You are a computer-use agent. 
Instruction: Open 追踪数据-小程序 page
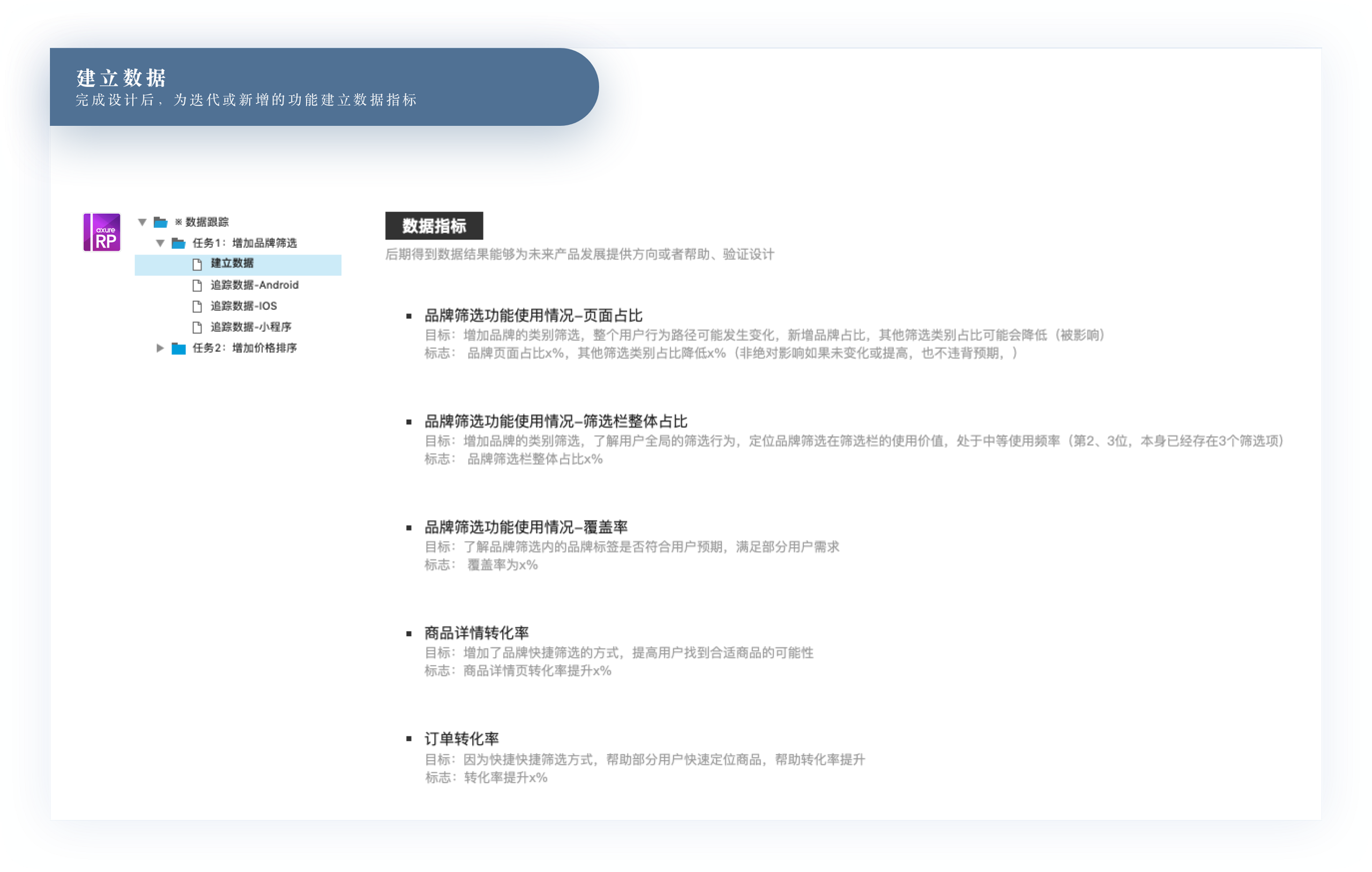tap(251, 327)
